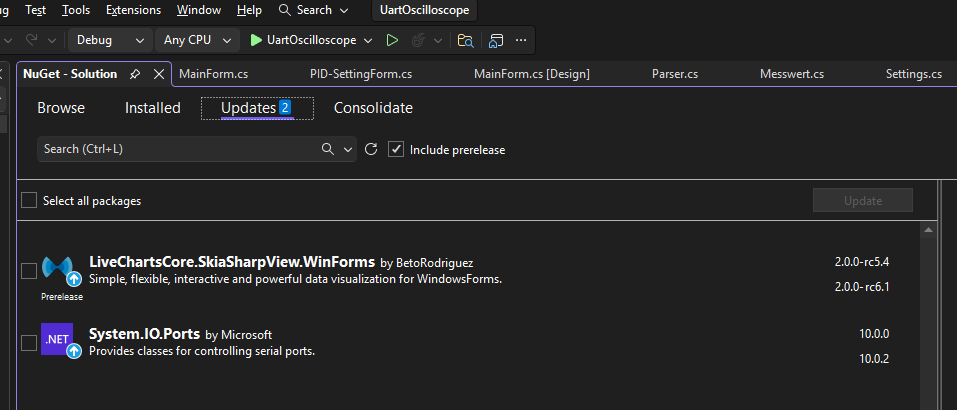Click the UartOscilloscope solution name label
This screenshot has height=410, width=957.
click(x=425, y=10)
